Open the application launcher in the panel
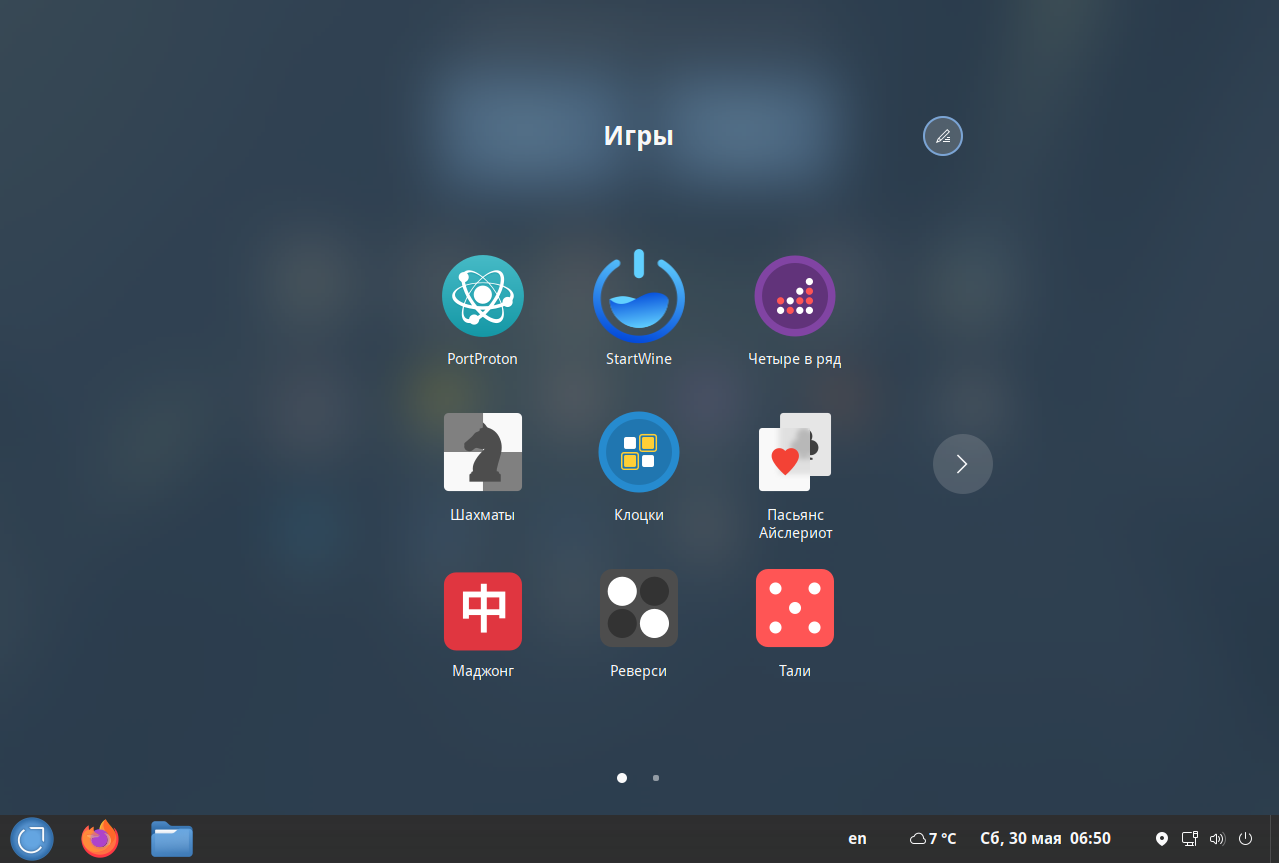This screenshot has height=863, width=1279. coord(32,839)
